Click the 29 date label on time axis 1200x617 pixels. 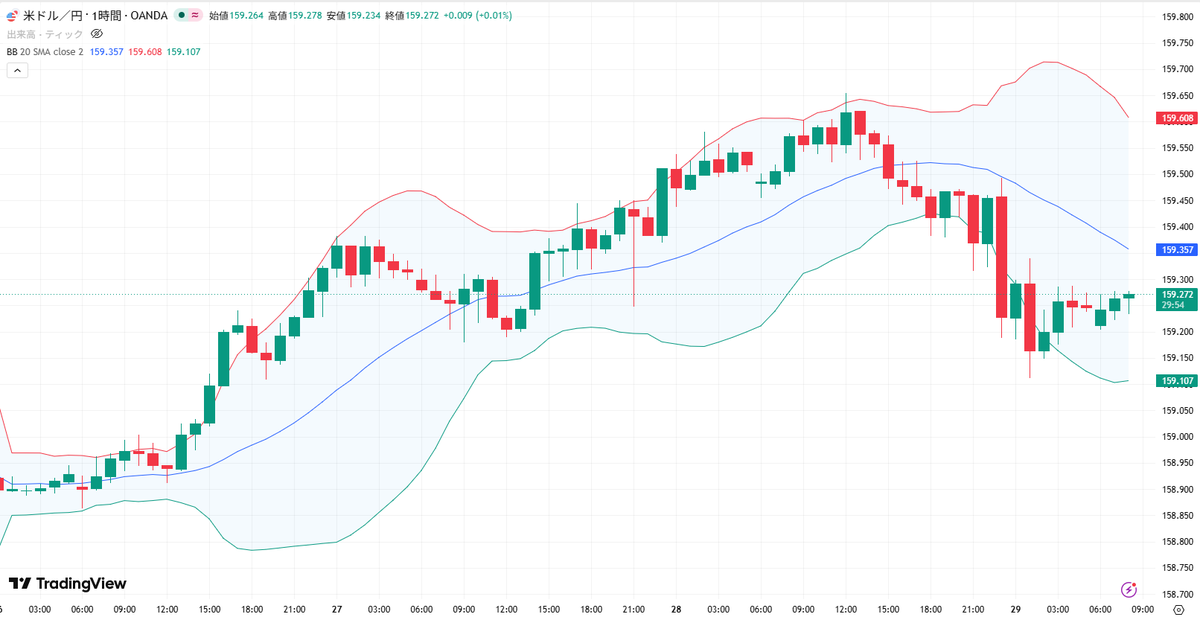pyautogui.click(x=1015, y=609)
